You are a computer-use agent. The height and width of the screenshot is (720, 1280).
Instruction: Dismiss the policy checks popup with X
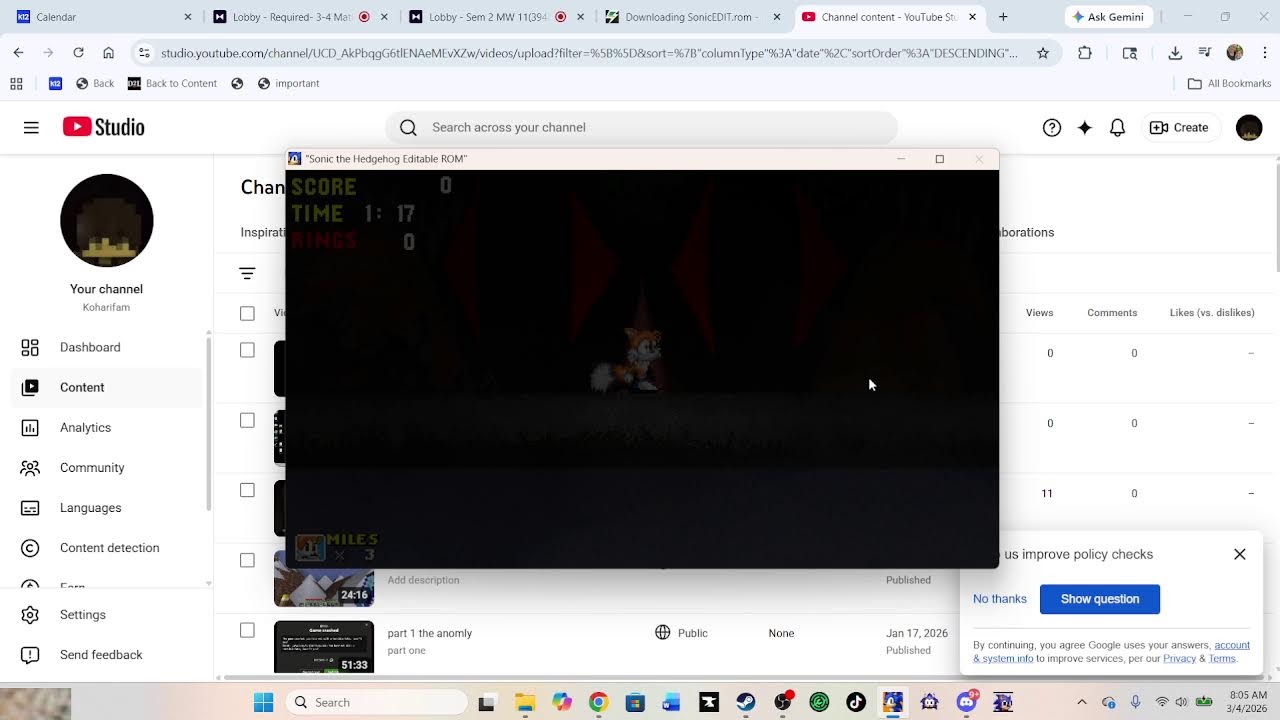point(1240,554)
